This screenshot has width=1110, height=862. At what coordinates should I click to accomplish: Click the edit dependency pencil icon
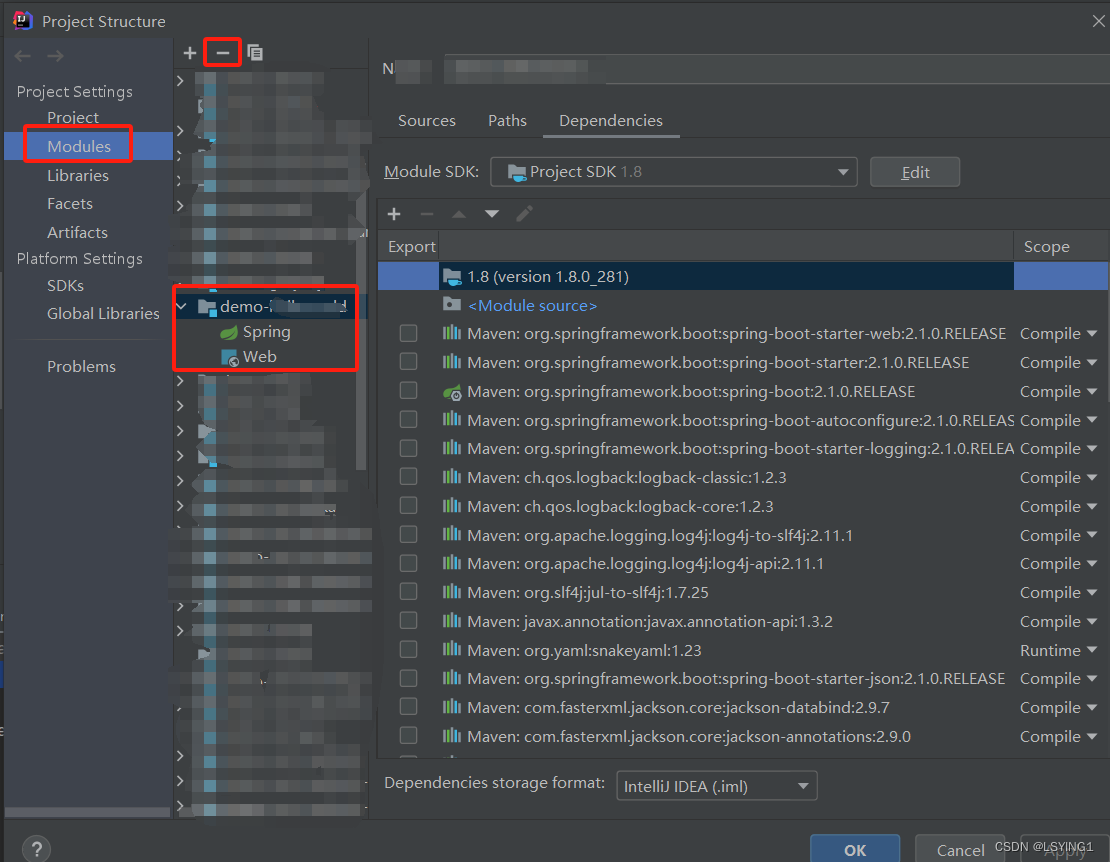point(525,214)
